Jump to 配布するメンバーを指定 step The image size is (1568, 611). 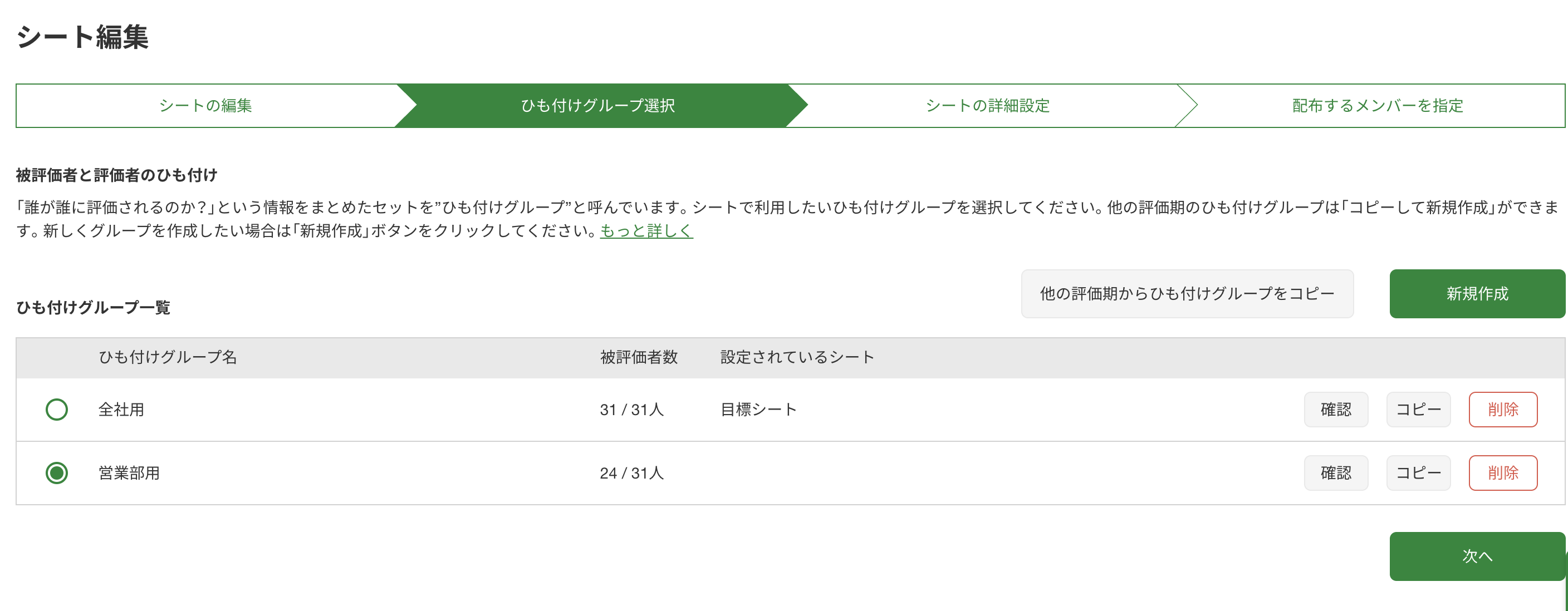pos(1377,106)
